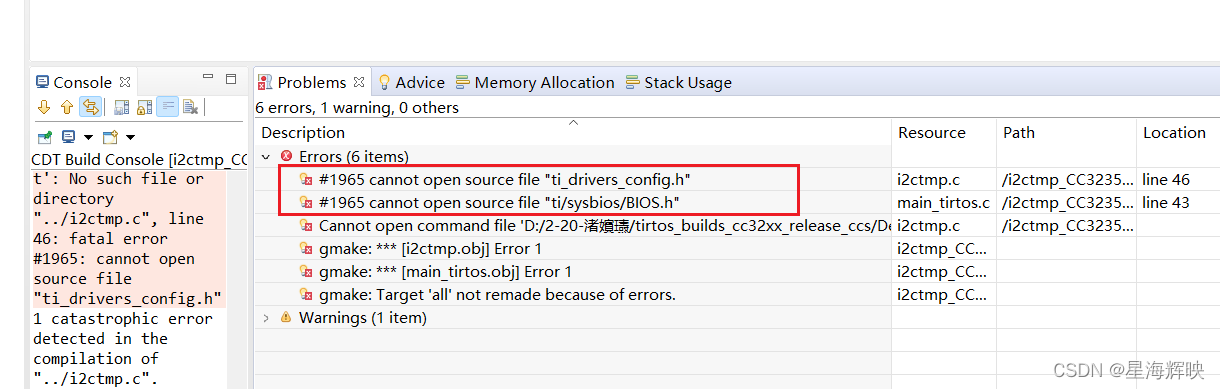Open the Memory Allocation tab
The width and height of the screenshot is (1220, 389).
tap(535, 82)
